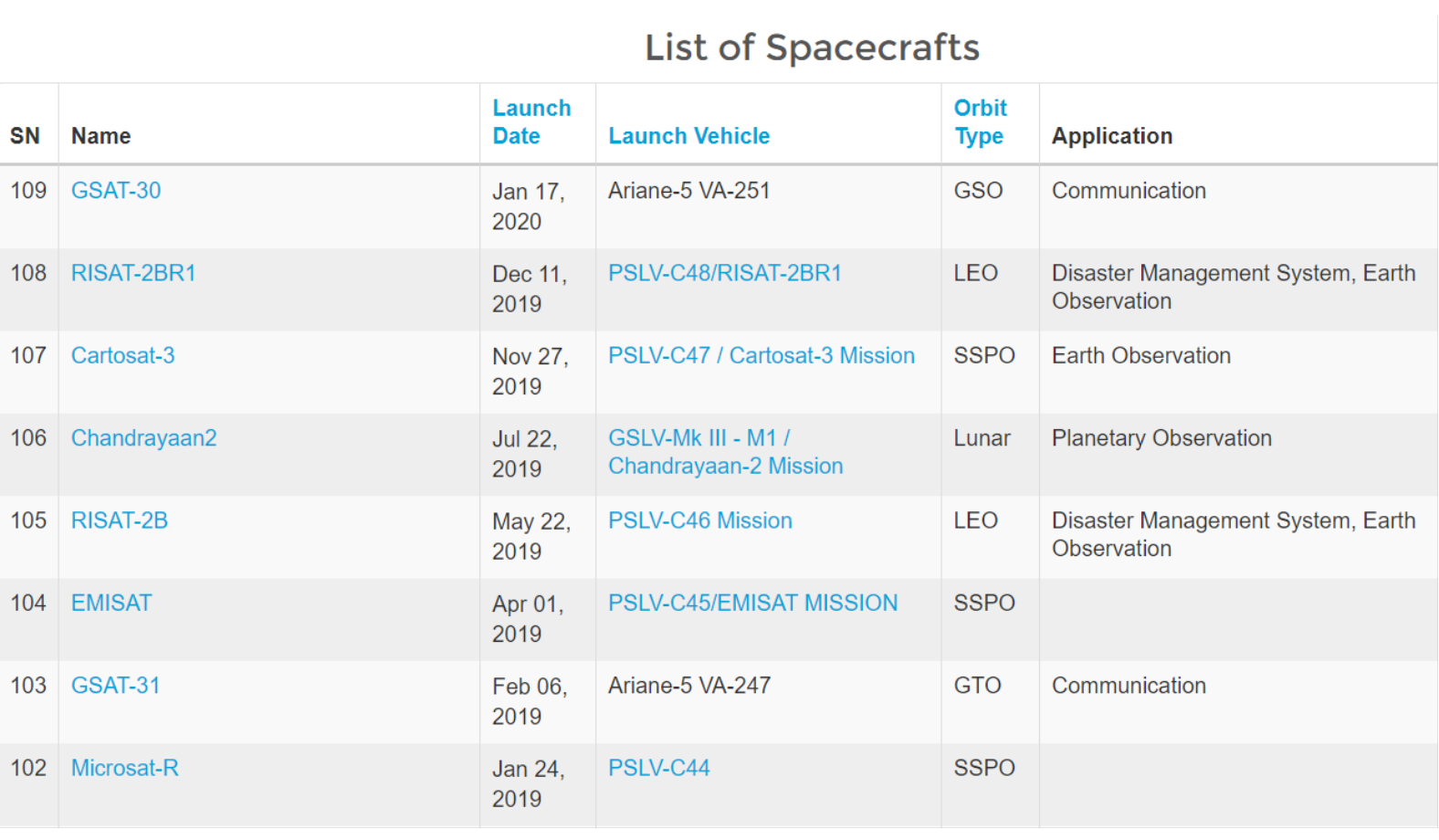
Task: Open the Chandrayaan2 spacecraft page
Action: [144, 438]
